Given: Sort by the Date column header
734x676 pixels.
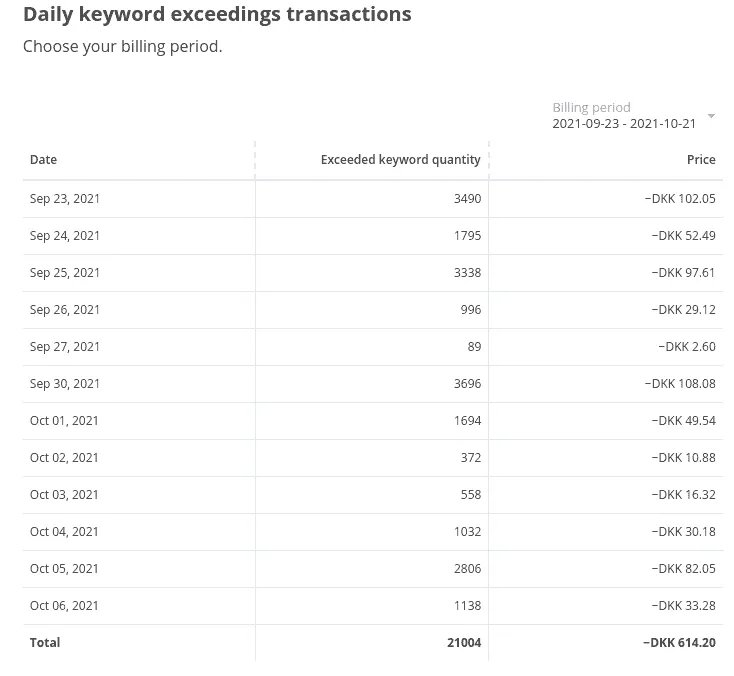Looking at the screenshot, I should coord(44,160).
